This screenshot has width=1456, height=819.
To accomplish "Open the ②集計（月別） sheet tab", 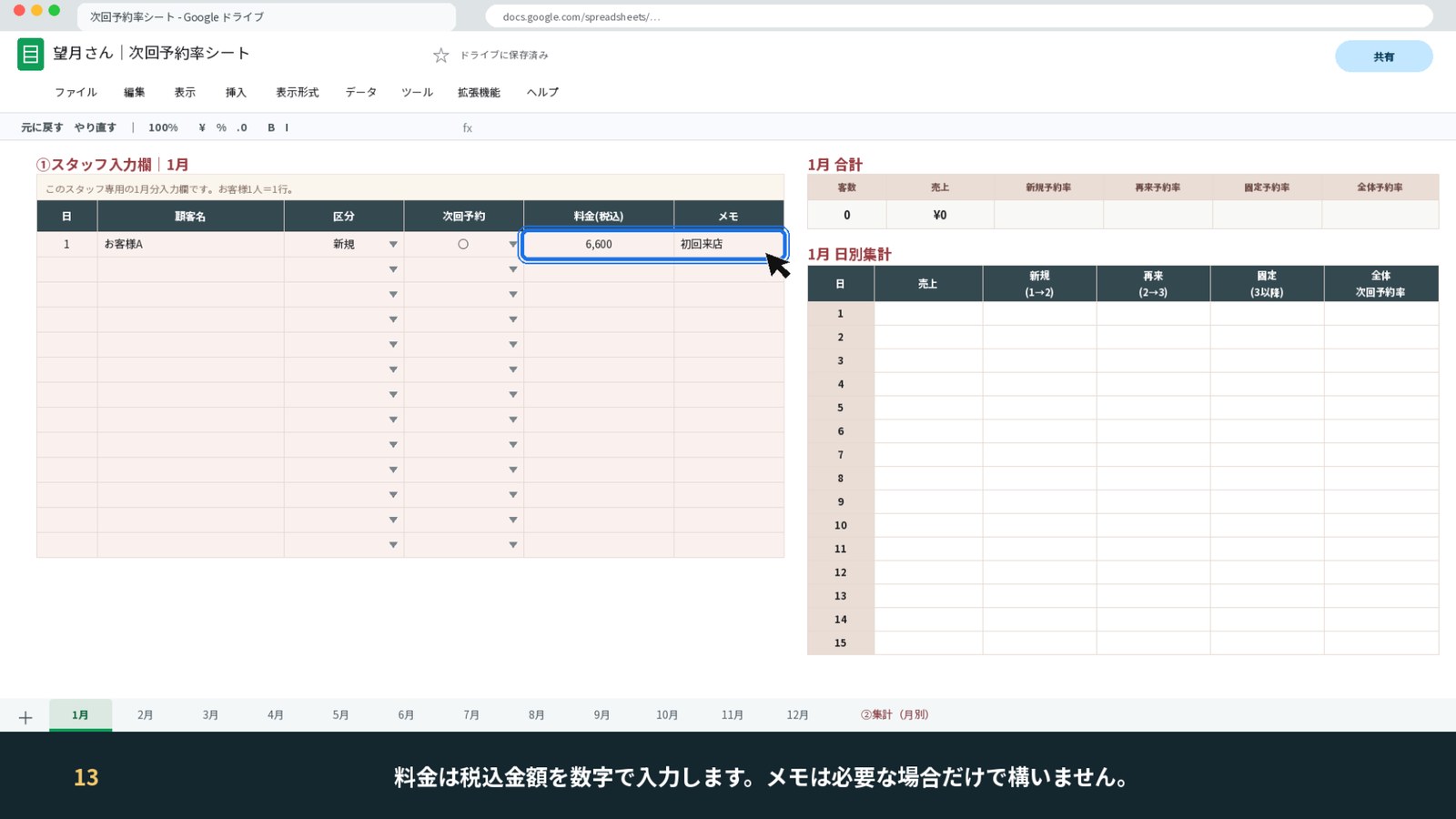I will click(895, 715).
